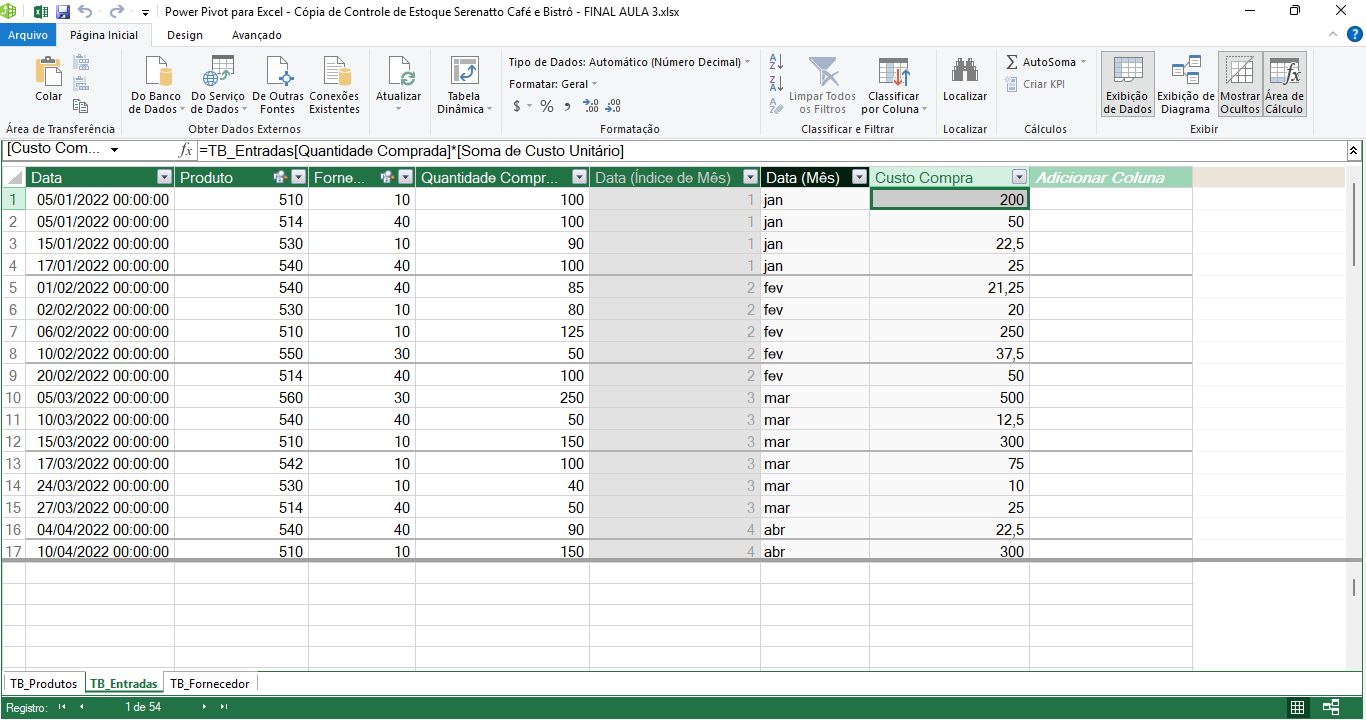Select Quantidade cell showing 250
The height and width of the screenshot is (720, 1366).
click(x=502, y=398)
